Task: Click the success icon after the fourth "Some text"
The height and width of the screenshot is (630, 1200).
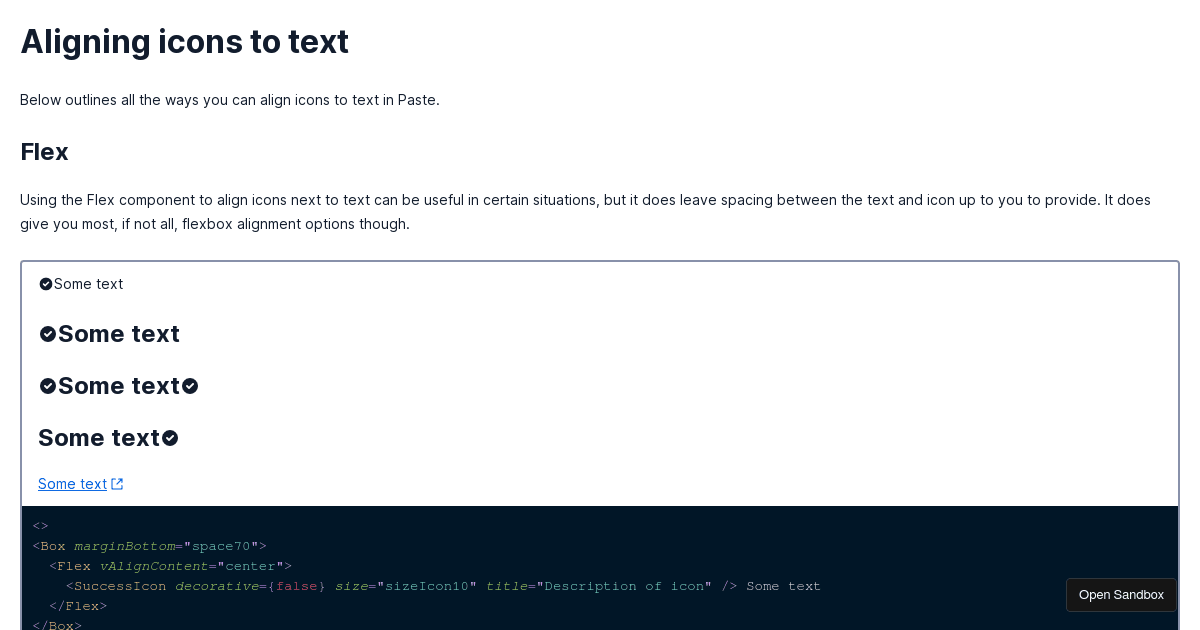Action: [x=169, y=437]
